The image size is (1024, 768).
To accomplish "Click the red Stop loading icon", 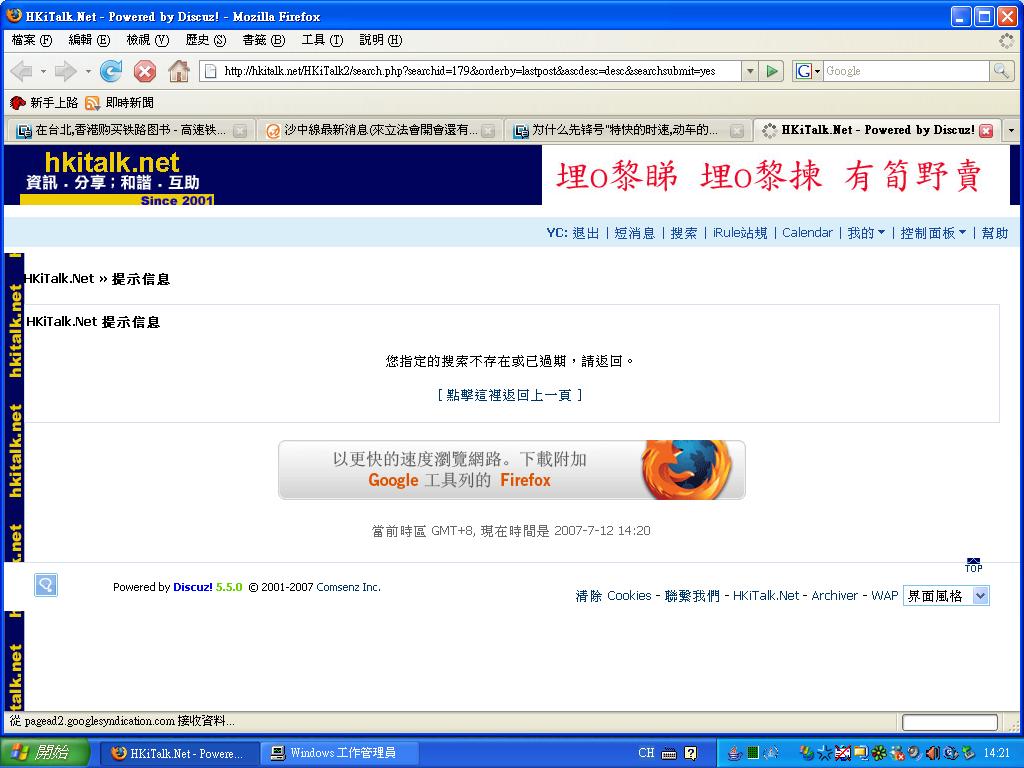I will pyautogui.click(x=145, y=71).
